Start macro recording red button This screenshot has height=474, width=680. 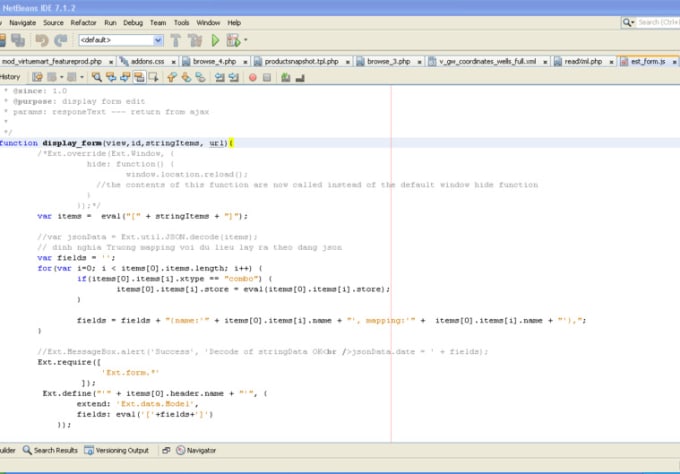252,78
